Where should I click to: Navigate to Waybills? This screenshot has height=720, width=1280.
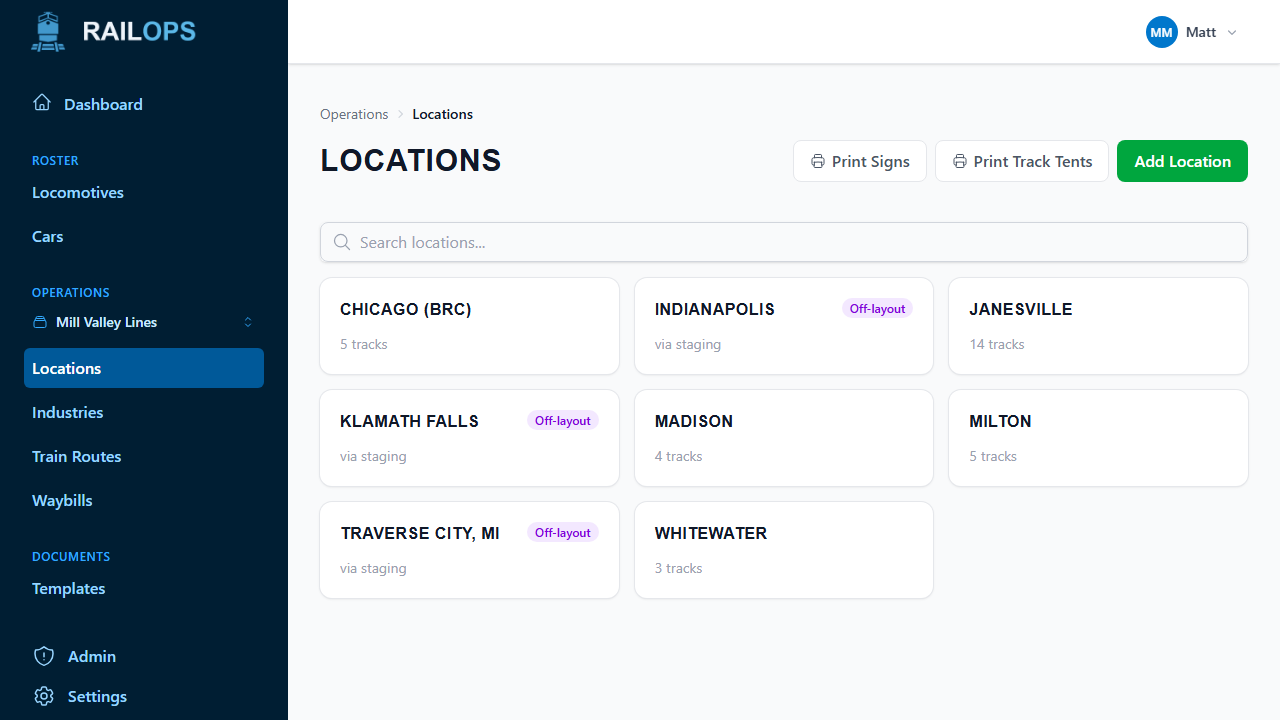pyautogui.click(x=62, y=500)
